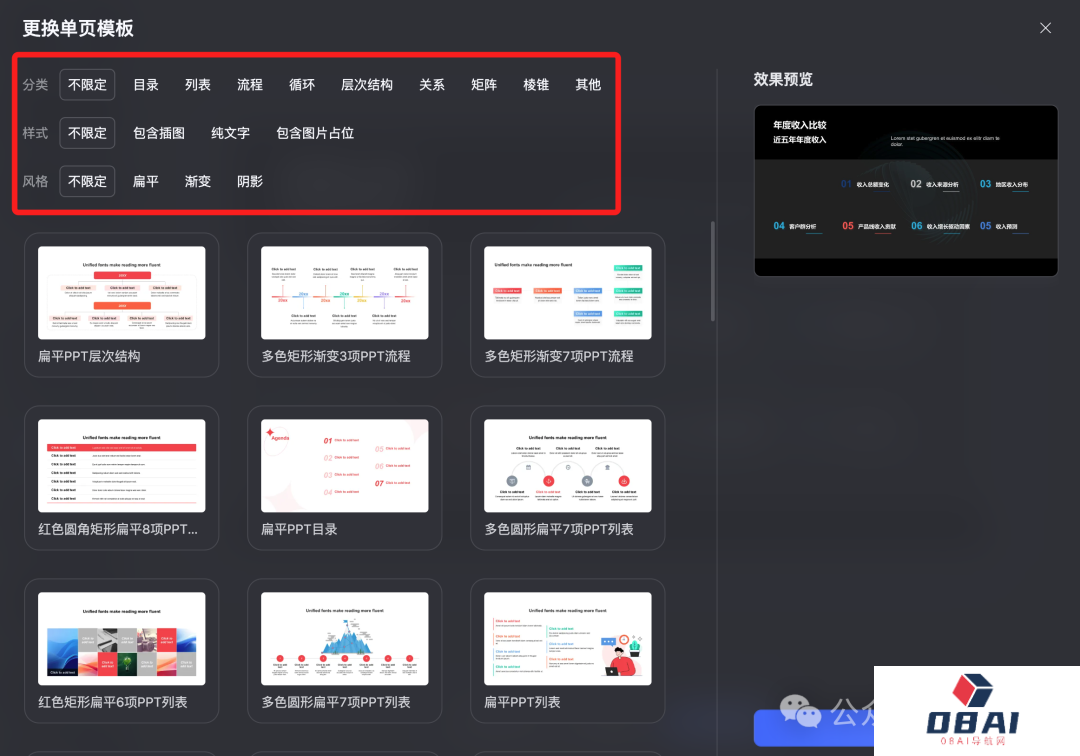Filter templates by 循环 category
The image size is (1080, 756).
pos(302,85)
